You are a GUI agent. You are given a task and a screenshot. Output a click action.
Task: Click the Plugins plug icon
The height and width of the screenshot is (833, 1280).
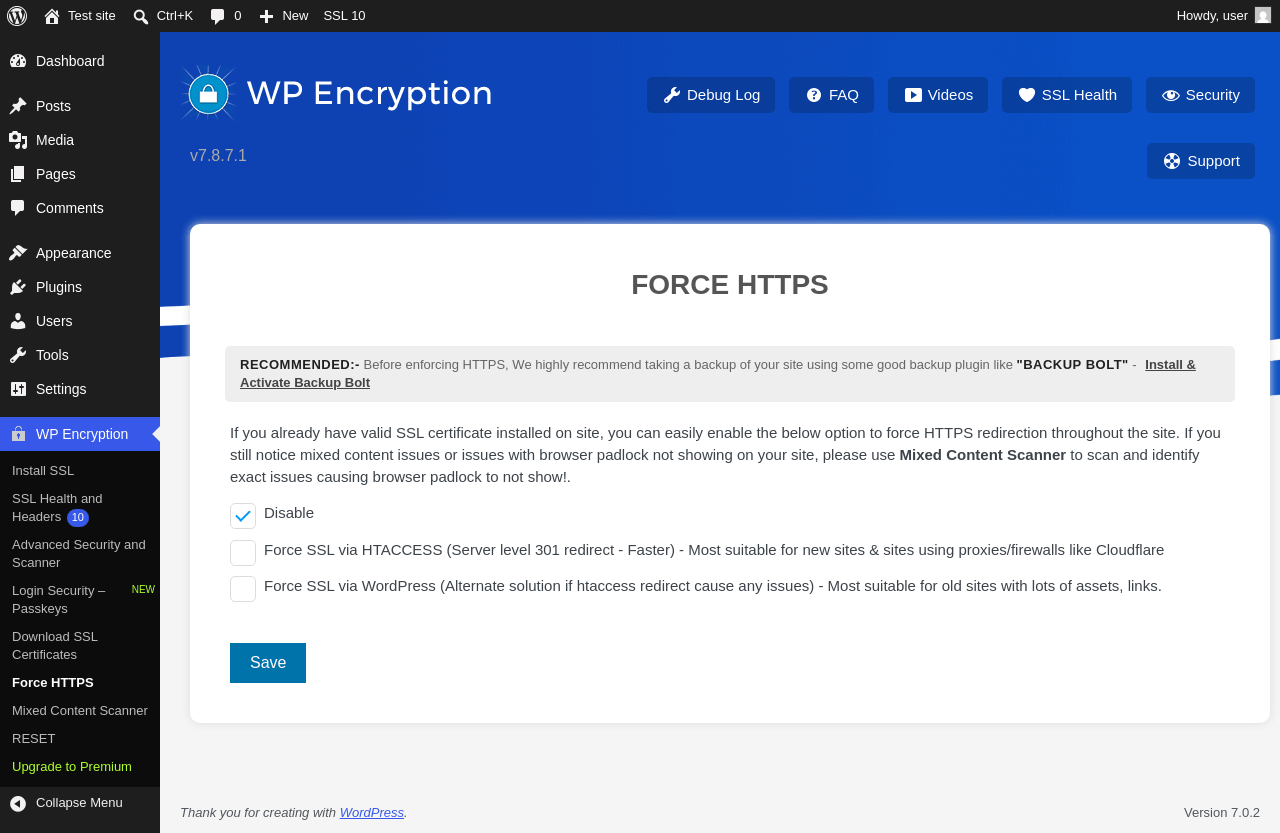coord(18,287)
